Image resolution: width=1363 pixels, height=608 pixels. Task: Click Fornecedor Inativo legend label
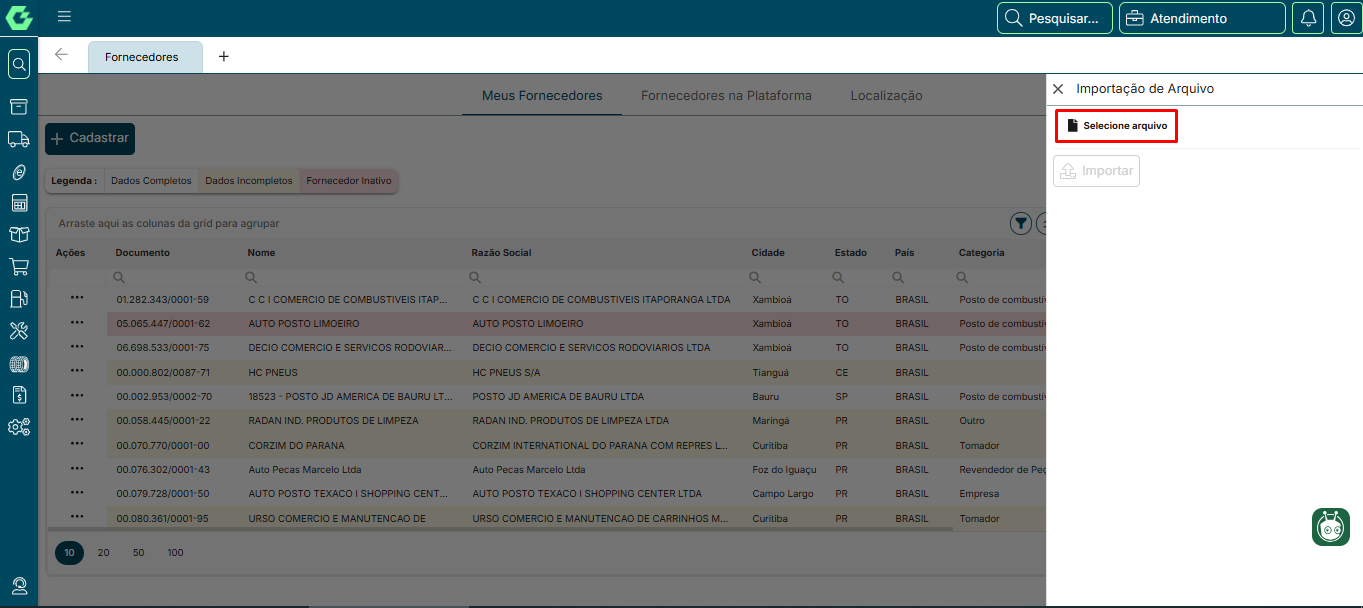(x=349, y=181)
